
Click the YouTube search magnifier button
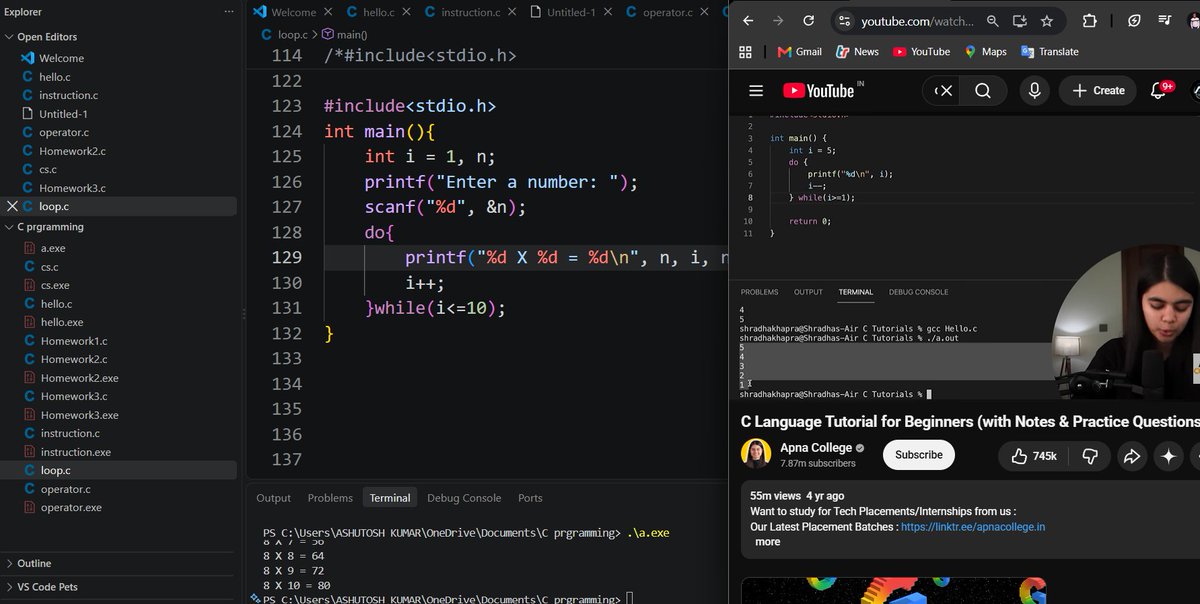tap(983, 91)
